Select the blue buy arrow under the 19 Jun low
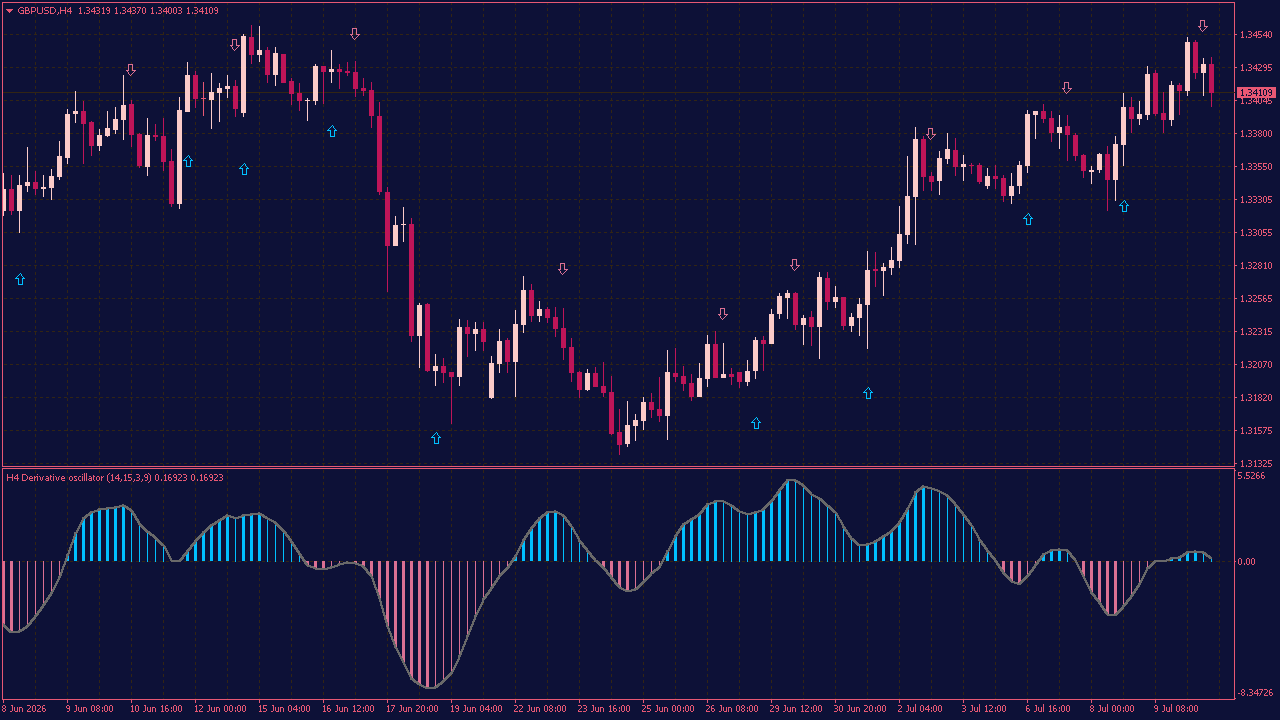Image resolution: width=1280 pixels, height=720 pixels. (436, 438)
